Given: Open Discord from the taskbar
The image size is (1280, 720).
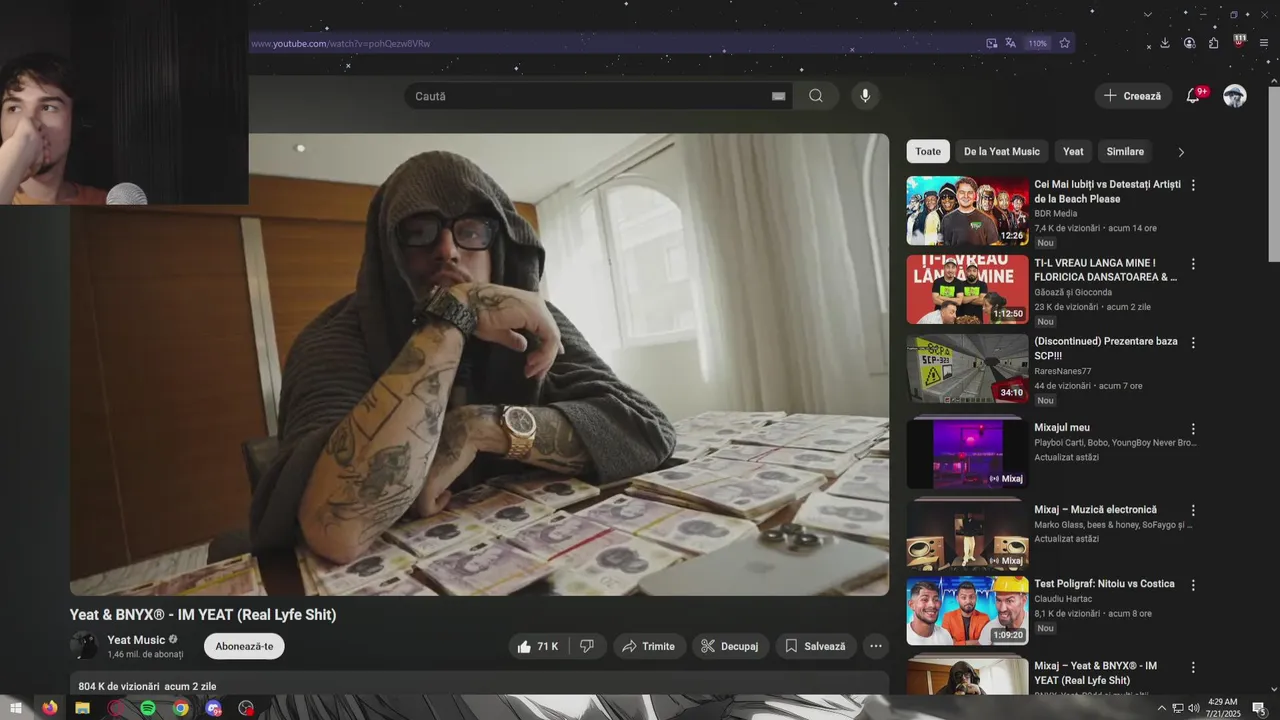Looking at the screenshot, I should (213, 708).
